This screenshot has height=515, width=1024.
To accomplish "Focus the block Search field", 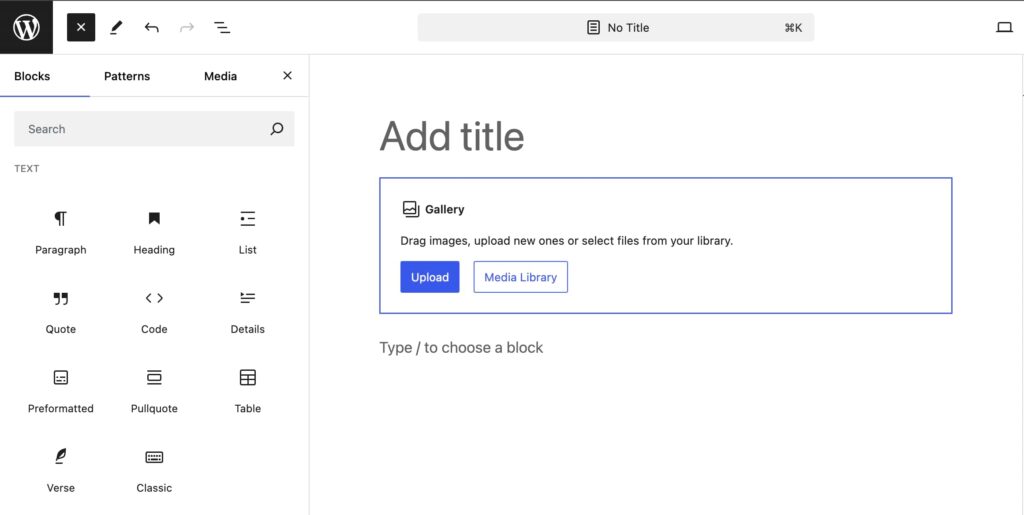I will (154, 129).
